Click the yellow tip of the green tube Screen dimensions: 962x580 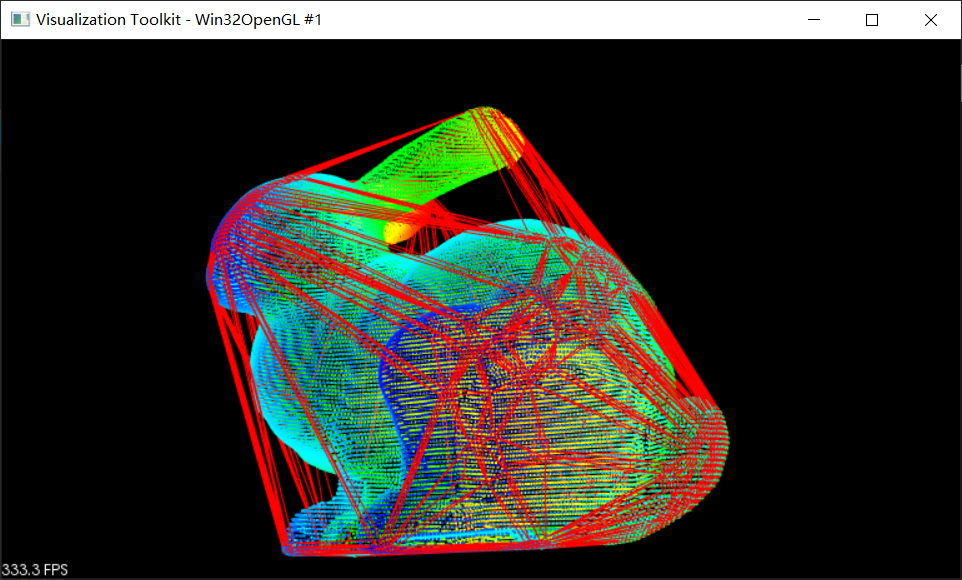pyautogui.click(x=399, y=231)
